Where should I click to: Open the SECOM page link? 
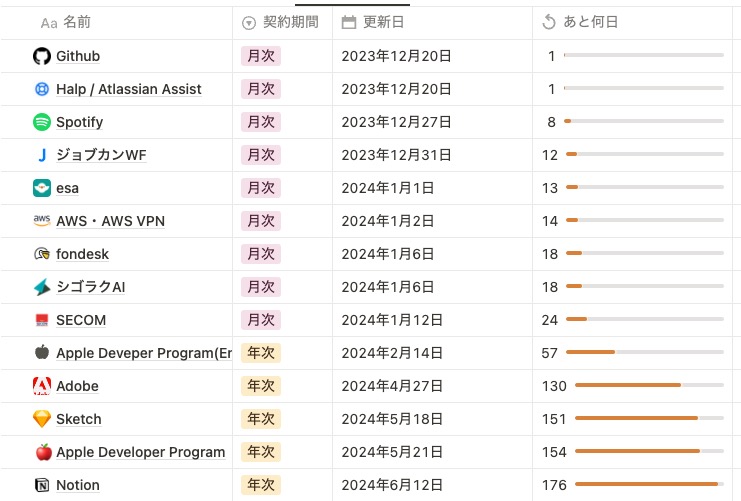(x=81, y=320)
